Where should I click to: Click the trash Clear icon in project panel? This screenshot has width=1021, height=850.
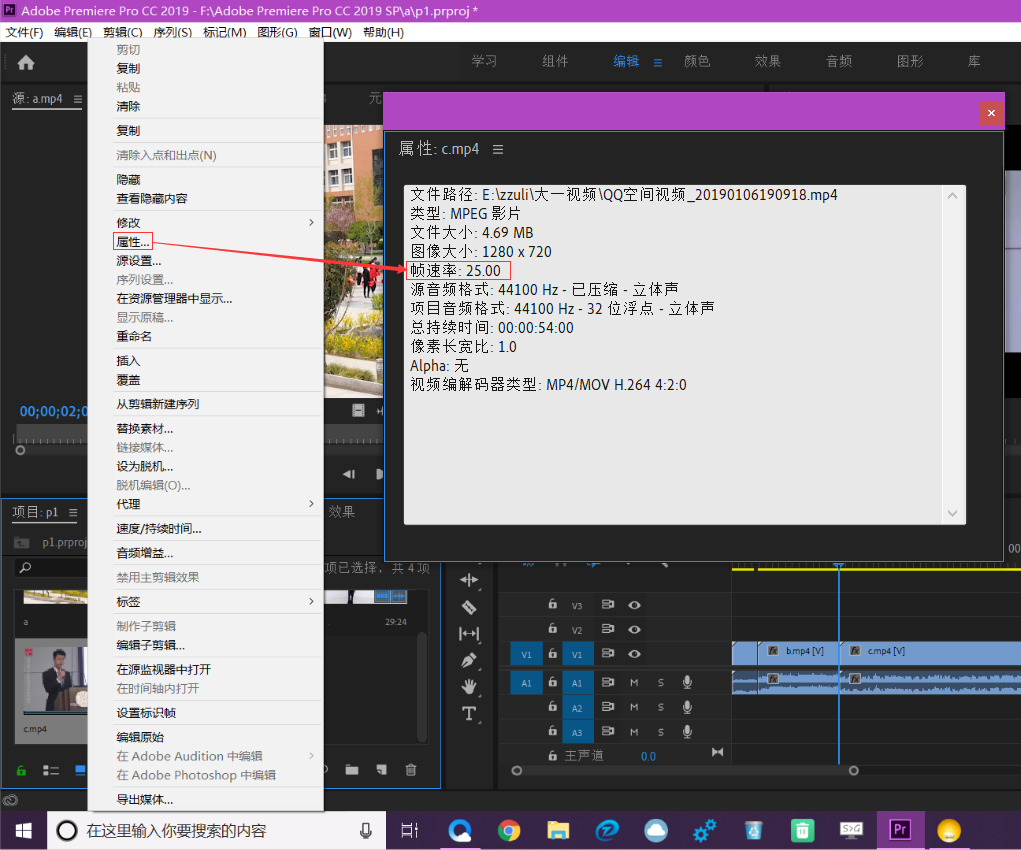(411, 770)
